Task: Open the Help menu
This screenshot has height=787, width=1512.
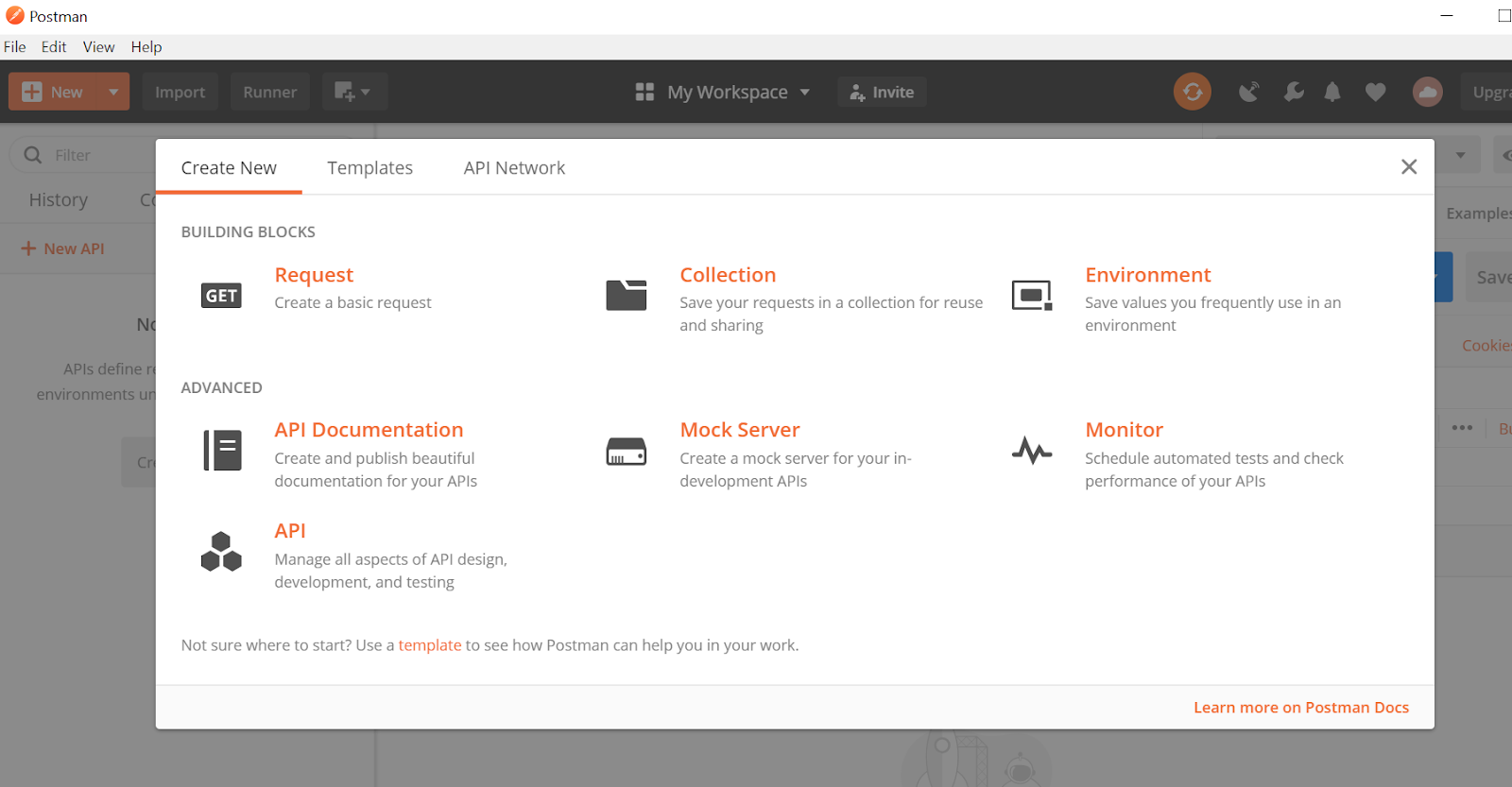Action: (x=146, y=46)
